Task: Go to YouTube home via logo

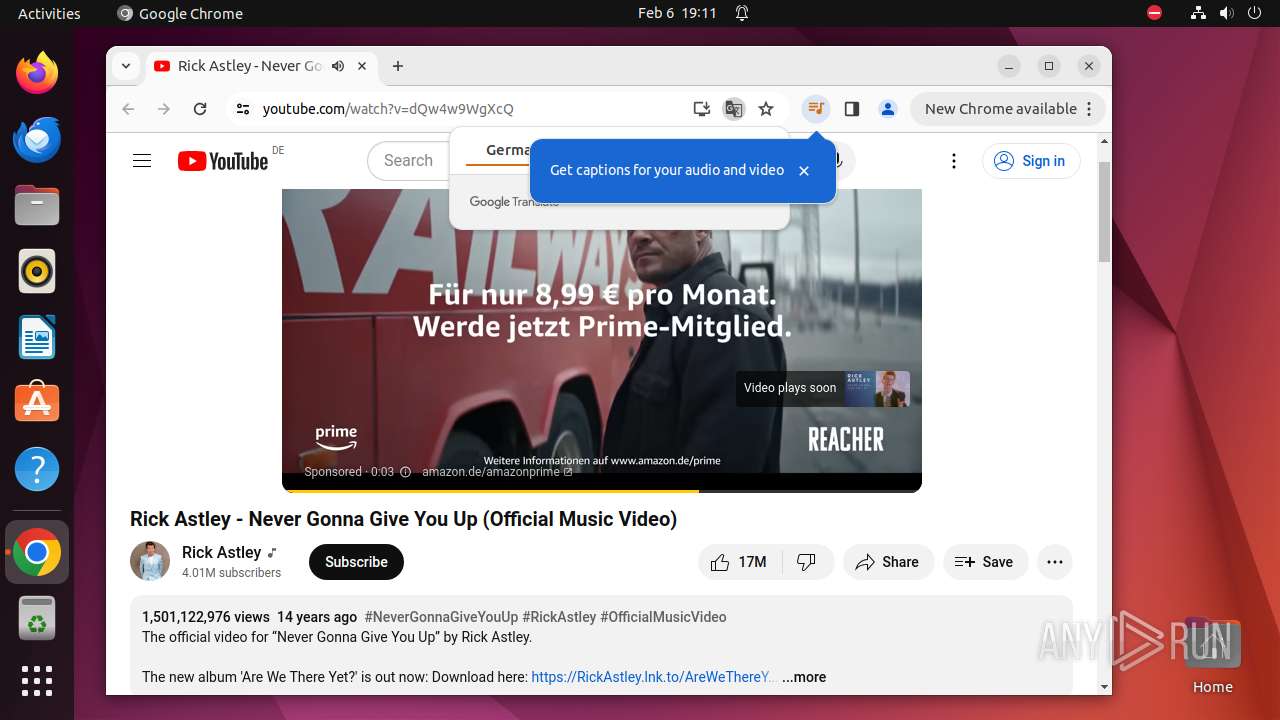Action: (223, 161)
